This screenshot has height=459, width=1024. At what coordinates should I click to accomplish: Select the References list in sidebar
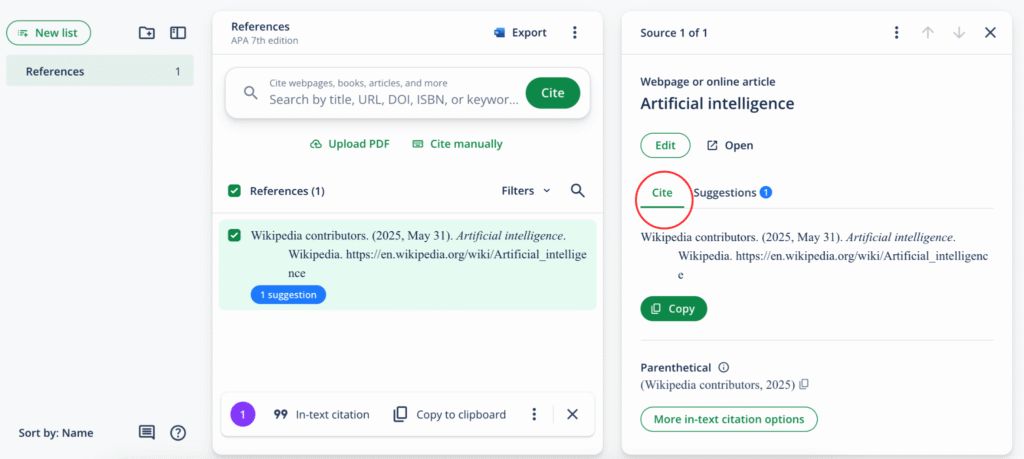[x=100, y=71]
